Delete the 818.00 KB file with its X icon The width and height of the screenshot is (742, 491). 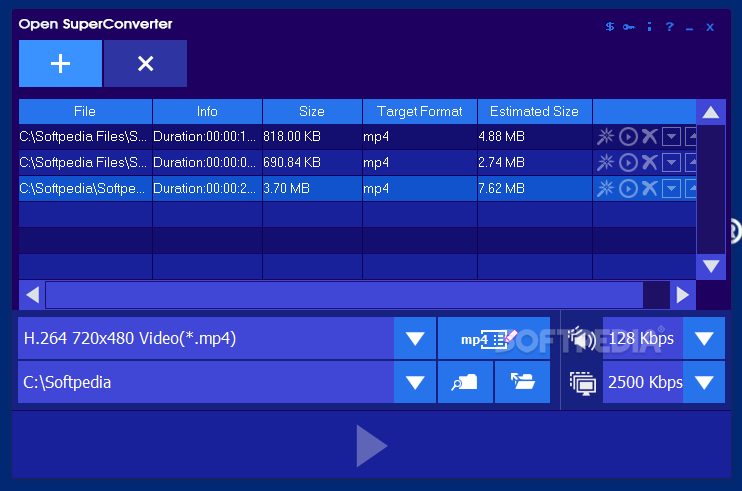coord(649,137)
